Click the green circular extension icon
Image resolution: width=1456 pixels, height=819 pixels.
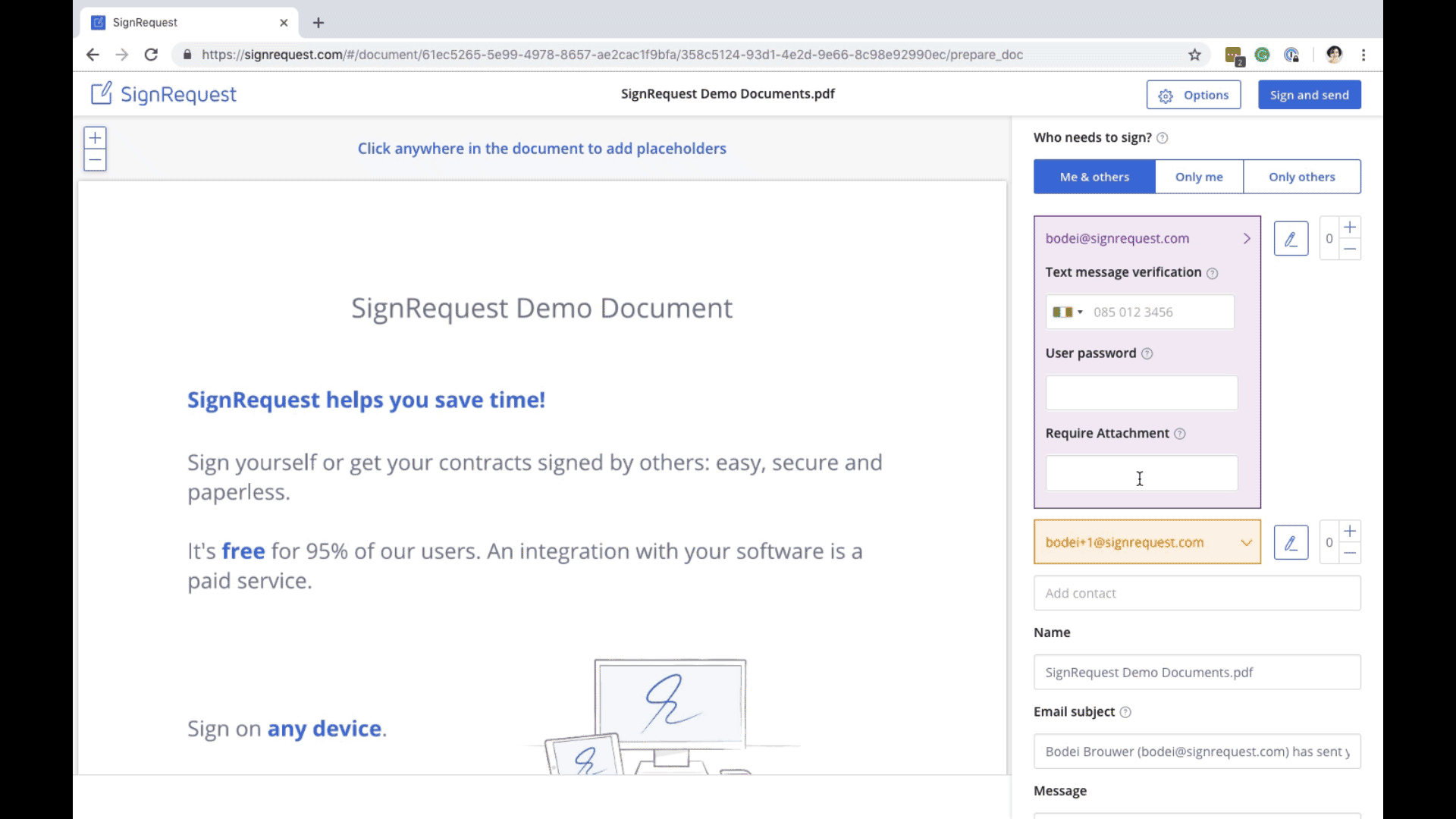click(1263, 55)
